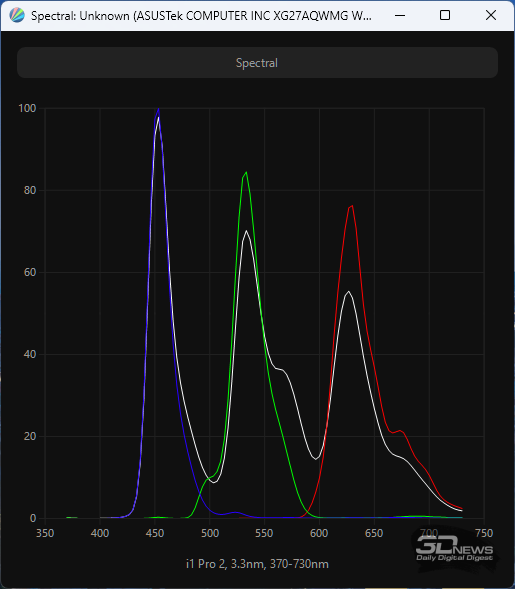Click the white curve dip near 600nm
Image resolution: width=515 pixels, height=589 pixels.
click(x=316, y=459)
